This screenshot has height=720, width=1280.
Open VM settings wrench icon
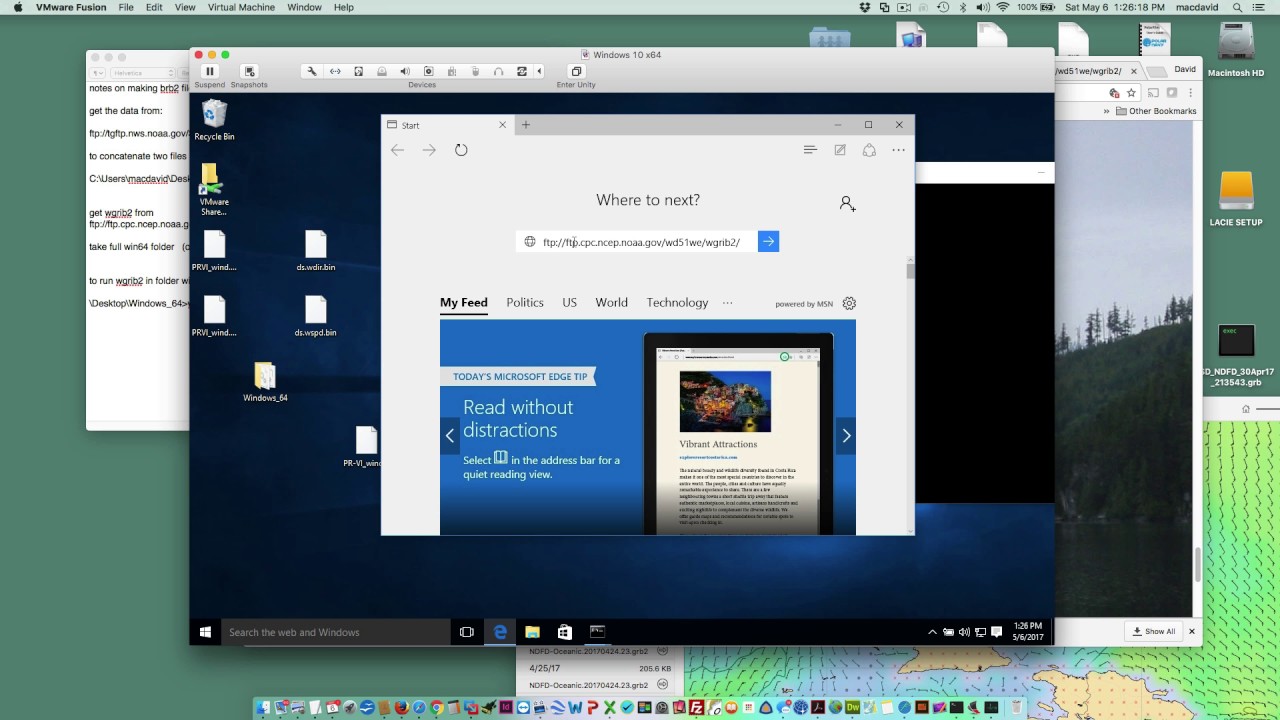pyautogui.click(x=311, y=71)
